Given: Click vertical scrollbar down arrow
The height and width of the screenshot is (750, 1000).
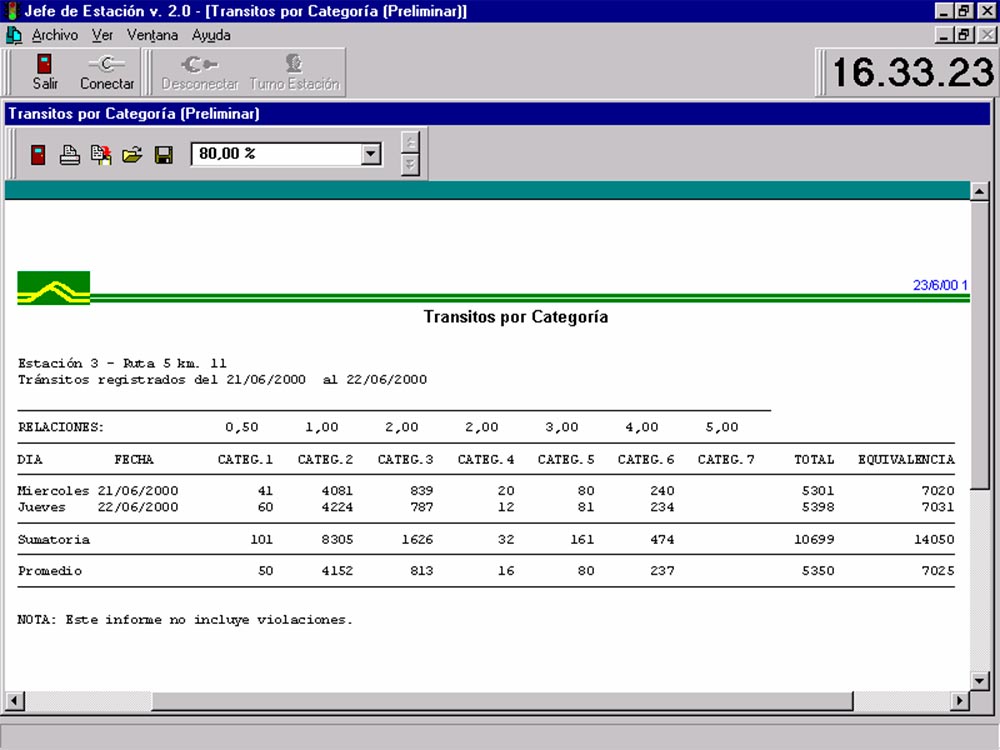Looking at the screenshot, I should pos(980,681).
